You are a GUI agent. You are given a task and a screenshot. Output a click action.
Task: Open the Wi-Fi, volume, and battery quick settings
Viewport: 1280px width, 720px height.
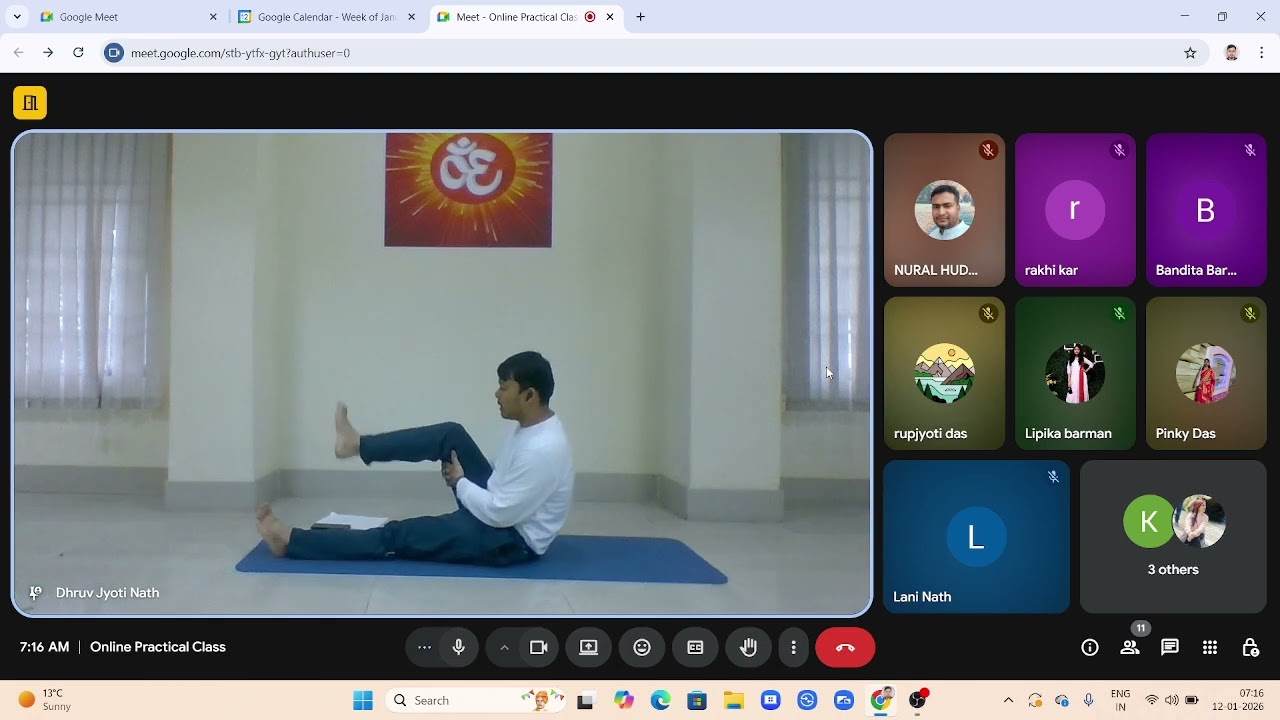[x=1172, y=700]
